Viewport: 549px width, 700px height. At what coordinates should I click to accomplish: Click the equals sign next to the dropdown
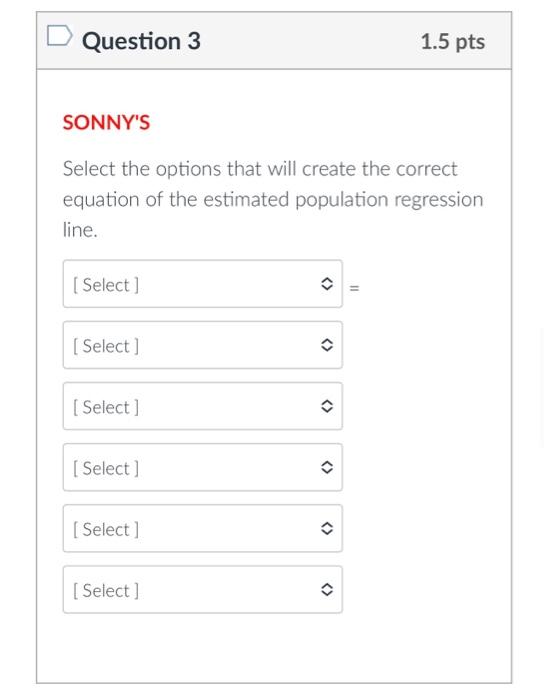(x=354, y=288)
